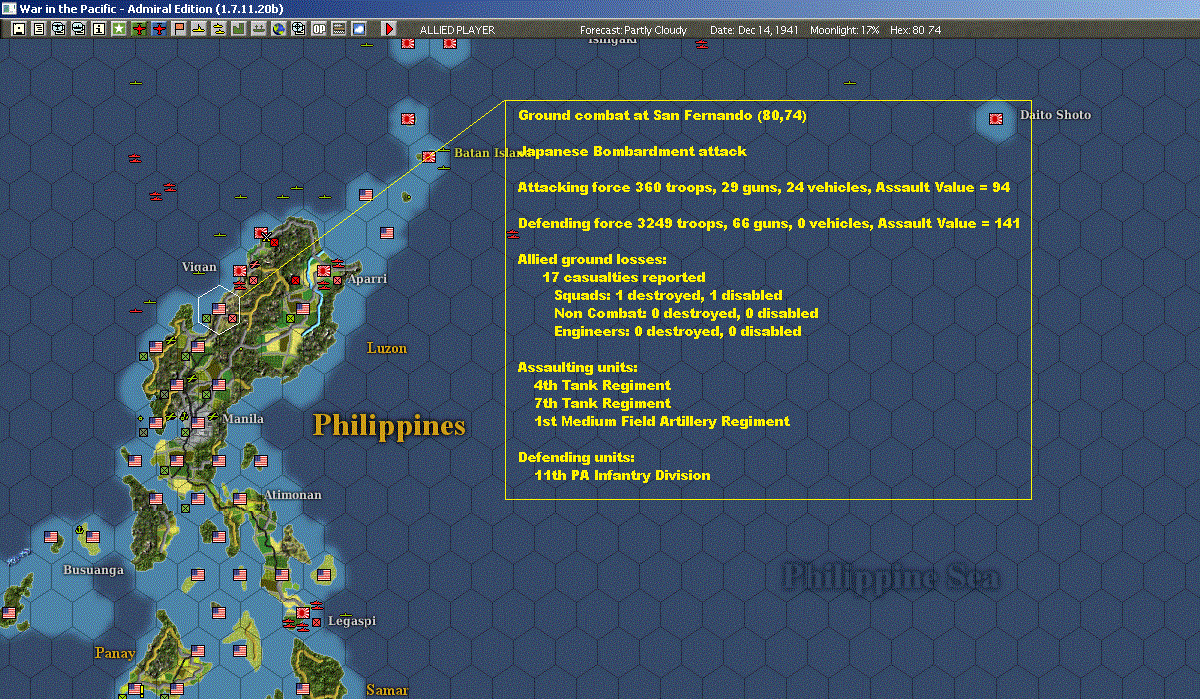This screenshot has width=1200, height=699.
Task: Click the Luzon island label
Action: pos(387,348)
